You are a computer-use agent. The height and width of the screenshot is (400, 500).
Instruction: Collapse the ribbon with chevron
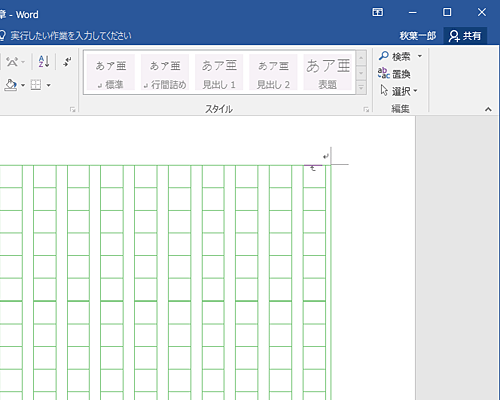click(488, 109)
